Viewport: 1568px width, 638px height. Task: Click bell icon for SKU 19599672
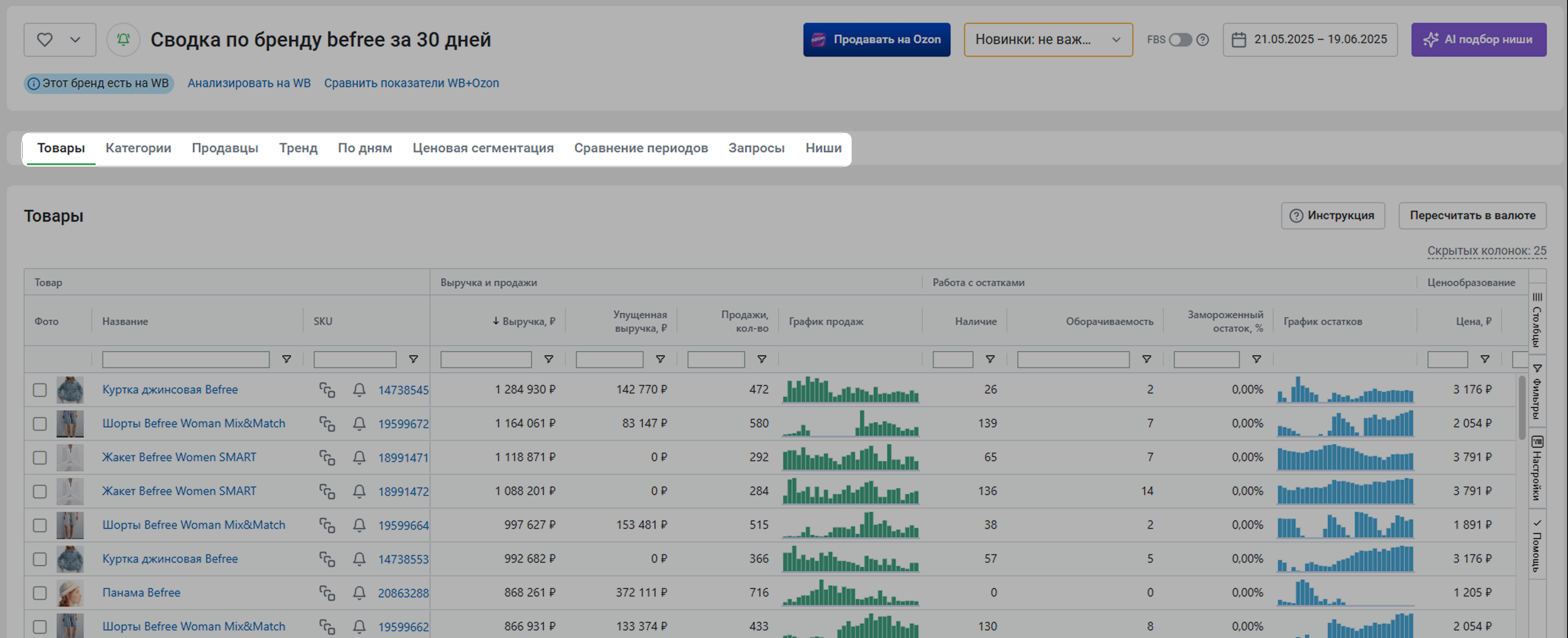pos(359,423)
